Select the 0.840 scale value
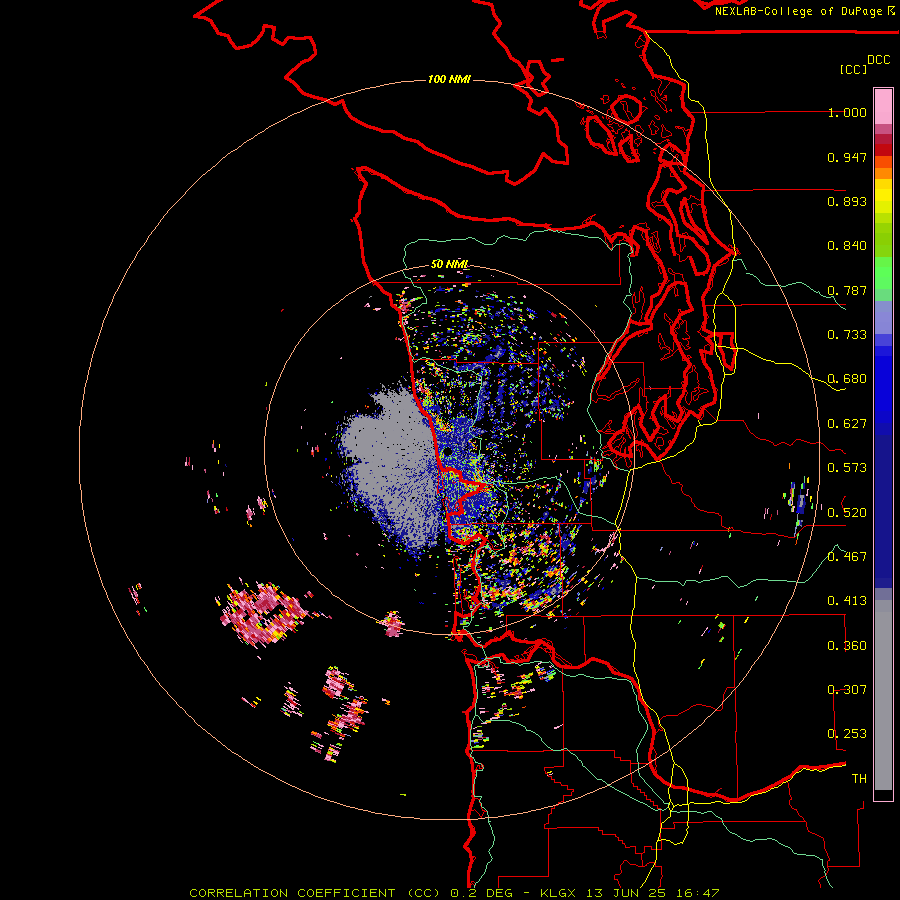Viewport: 900px width, 900px height. (x=847, y=246)
